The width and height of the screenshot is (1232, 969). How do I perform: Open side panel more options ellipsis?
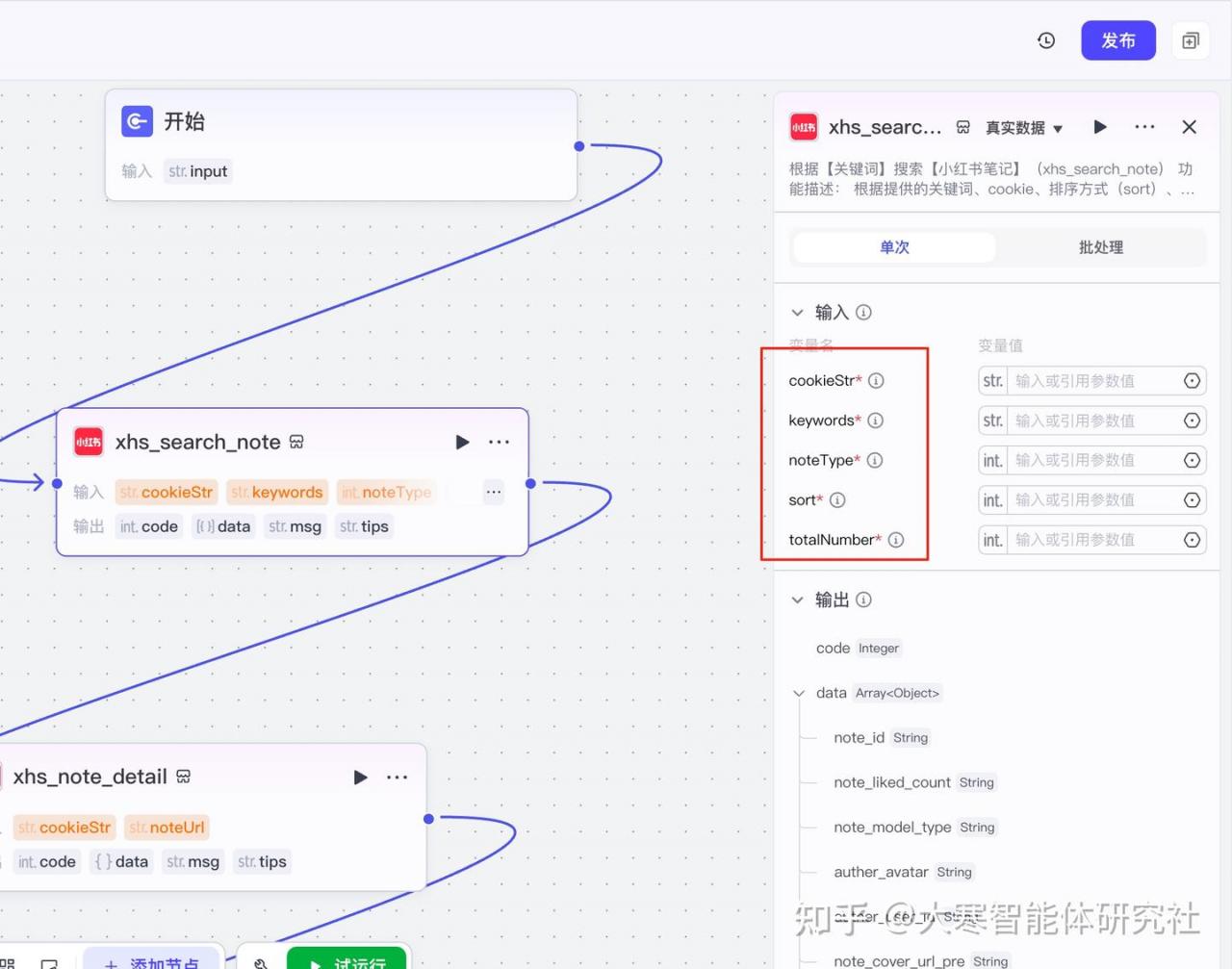1144,127
